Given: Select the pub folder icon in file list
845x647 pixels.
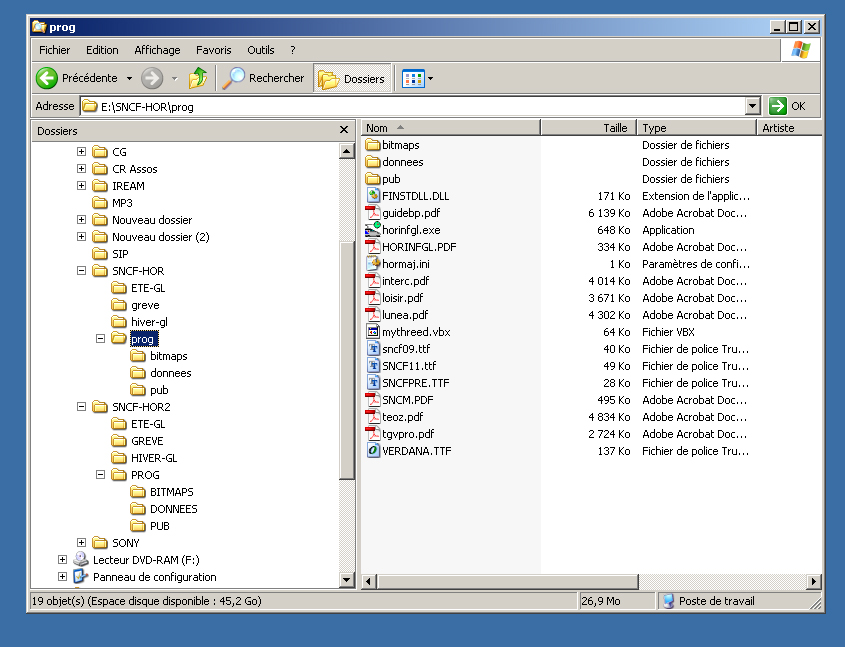Looking at the screenshot, I should point(373,178).
